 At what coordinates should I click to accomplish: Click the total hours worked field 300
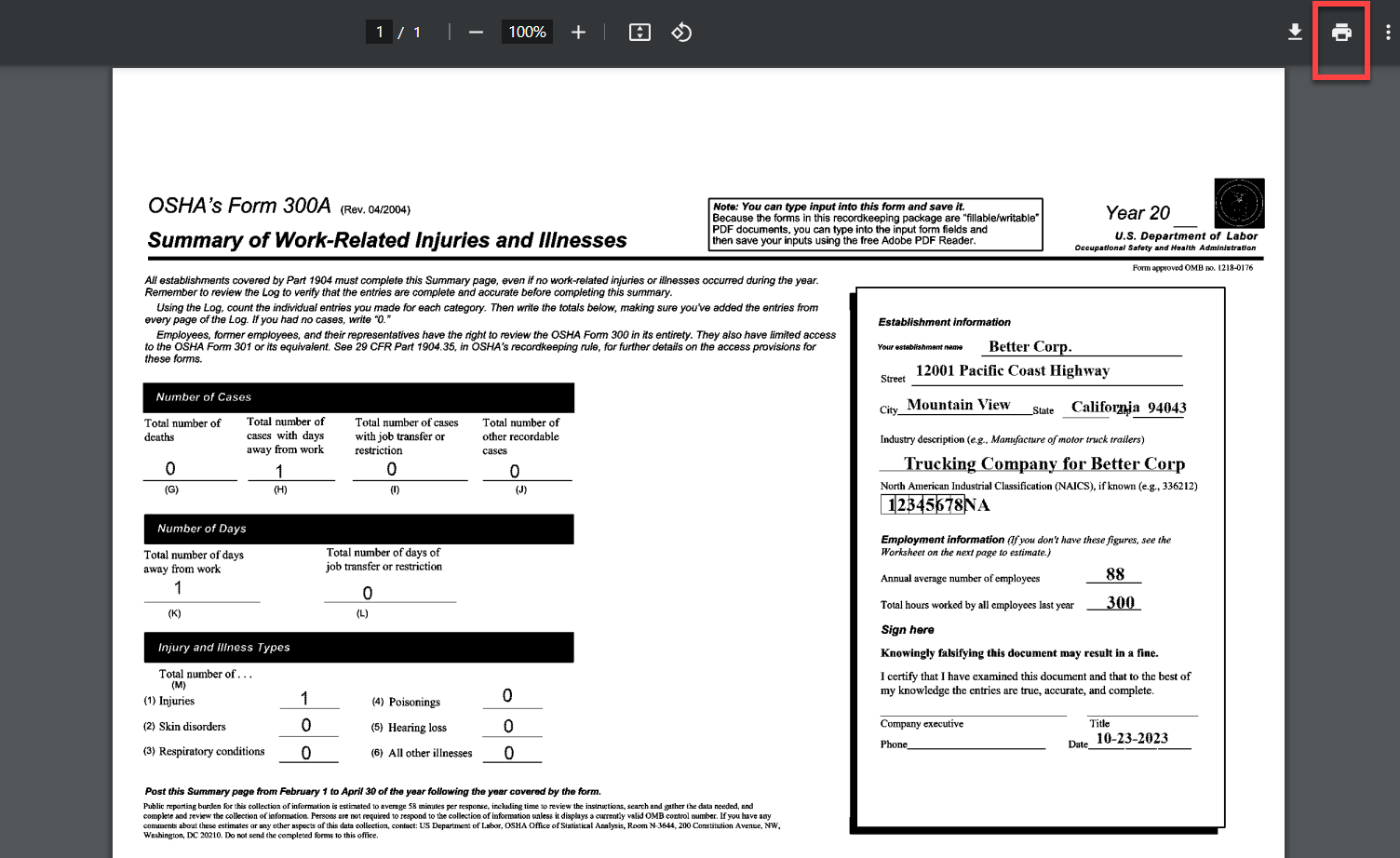[1114, 602]
